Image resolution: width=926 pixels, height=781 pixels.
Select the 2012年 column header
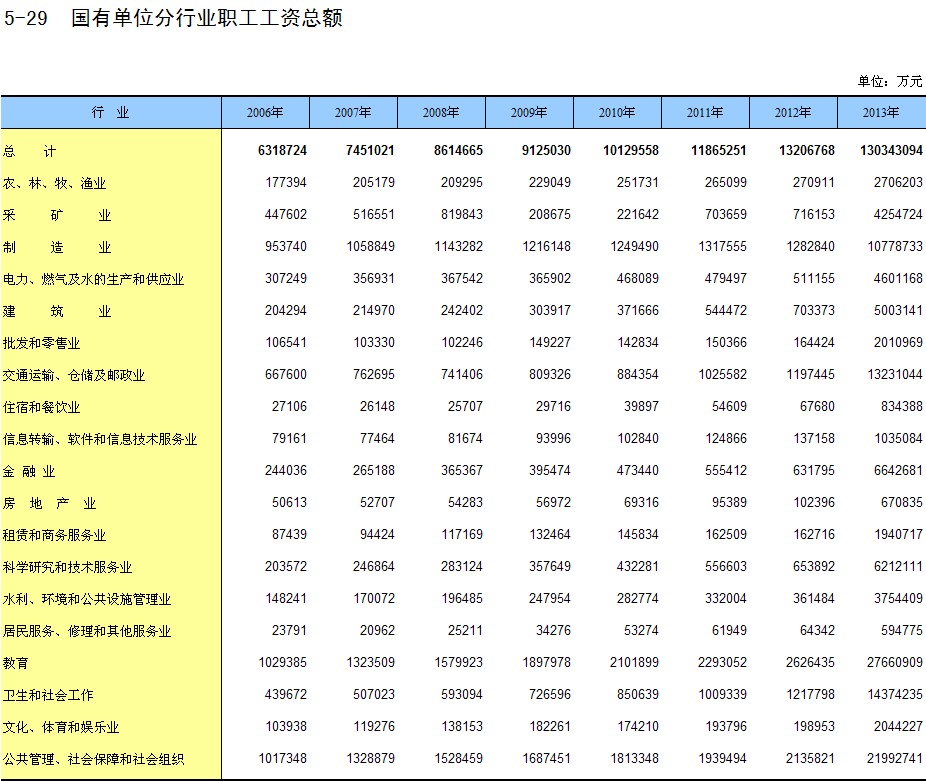coord(793,112)
